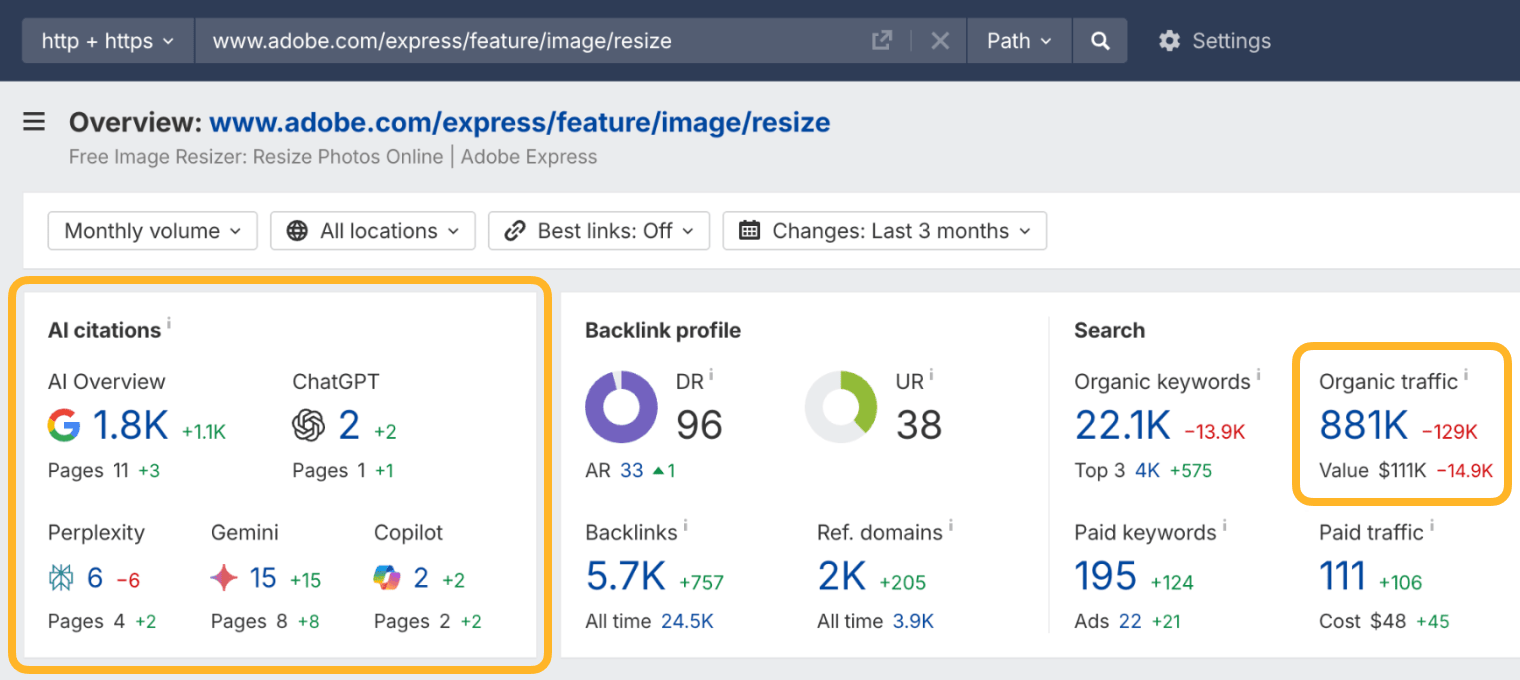Click the UR donut chart

pyautogui.click(x=841, y=407)
